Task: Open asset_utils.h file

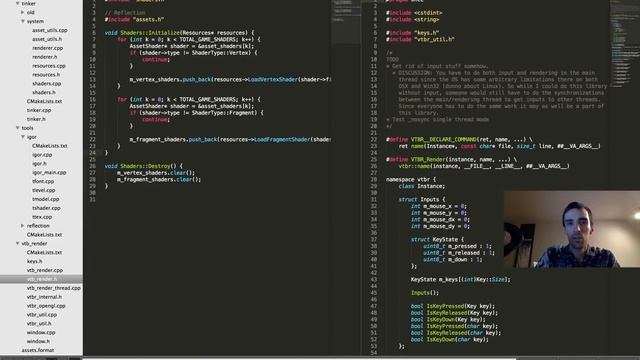Action: tap(47, 39)
